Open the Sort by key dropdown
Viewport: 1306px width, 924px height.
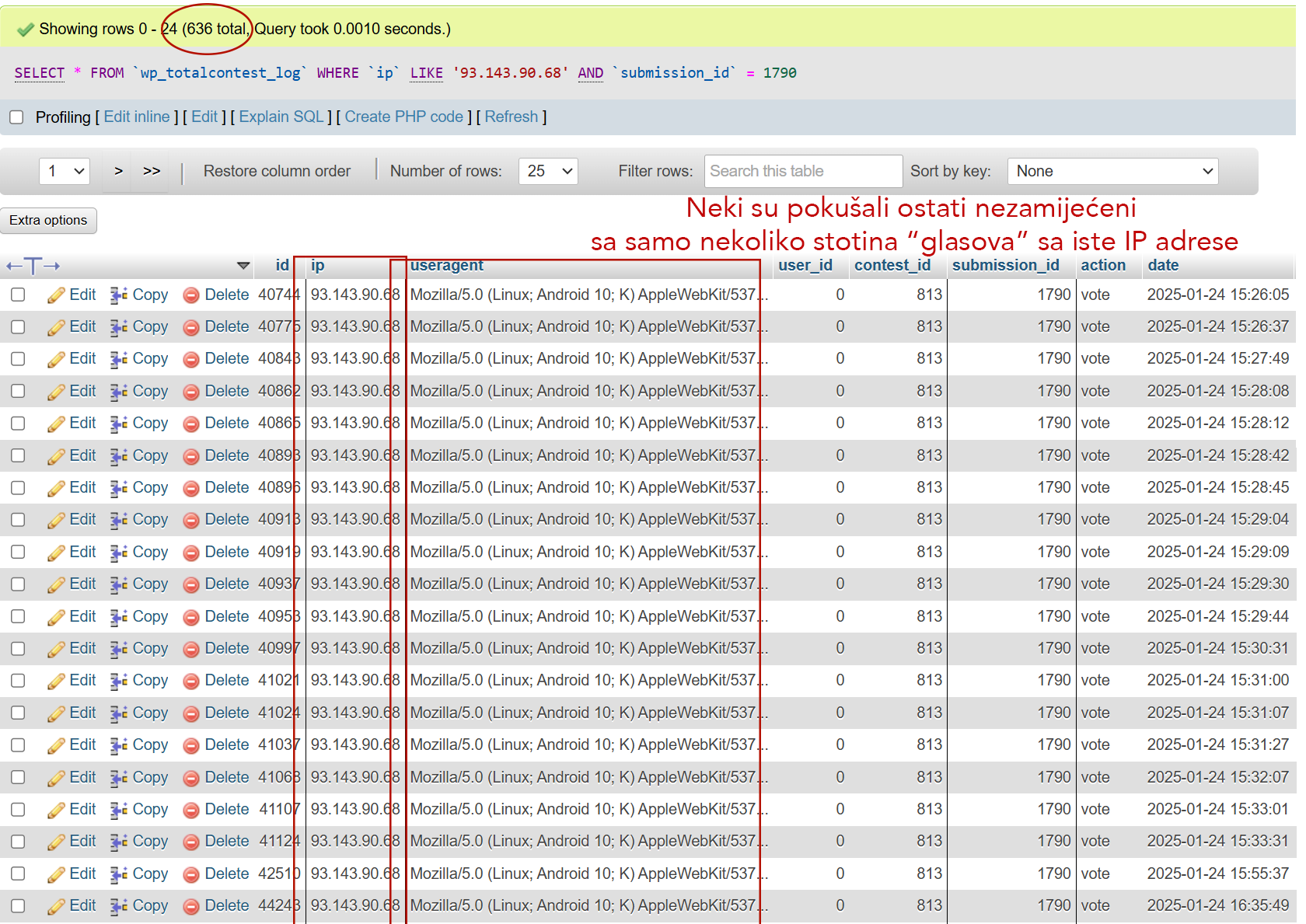pyautogui.click(x=1112, y=171)
